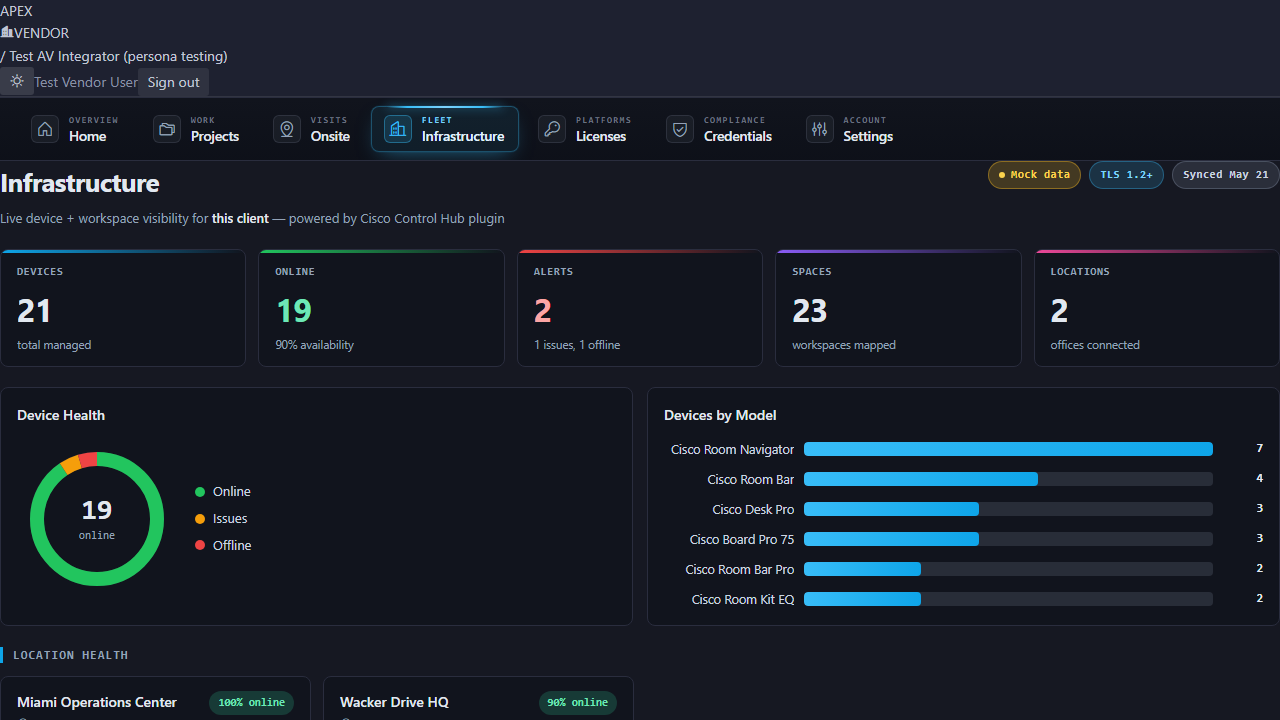The height and width of the screenshot is (720, 1280).
Task: Click the APEX logo text
Action: coord(17,11)
